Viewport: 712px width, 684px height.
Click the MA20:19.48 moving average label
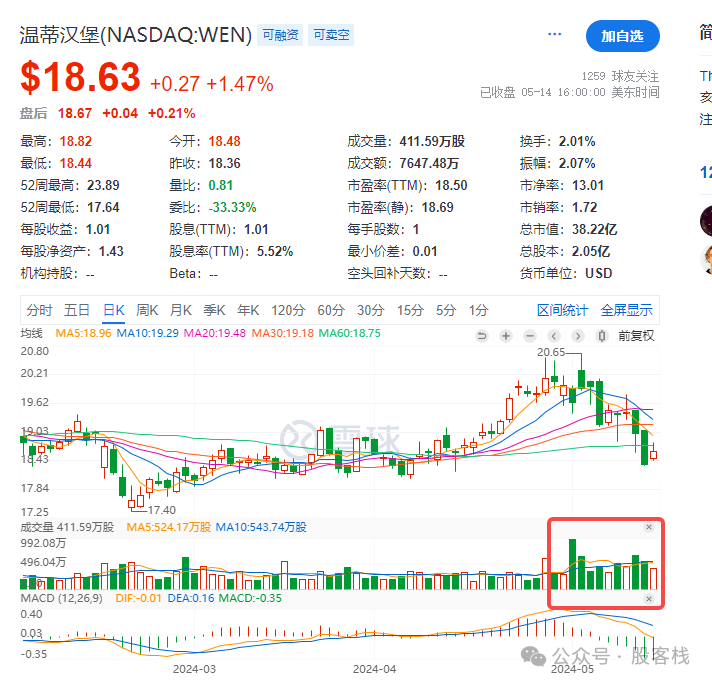[215, 333]
